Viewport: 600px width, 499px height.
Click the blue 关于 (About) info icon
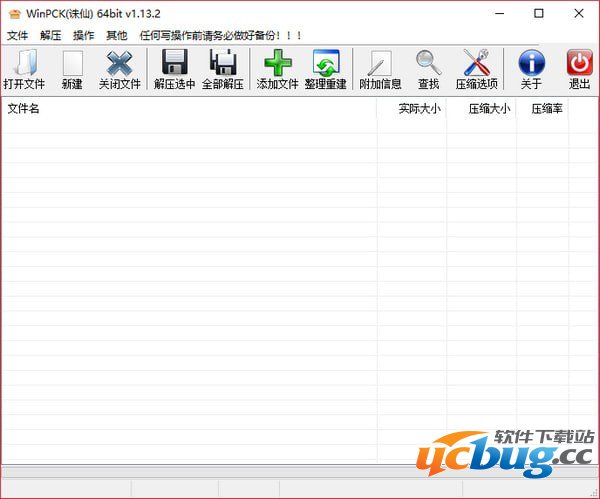pos(531,64)
